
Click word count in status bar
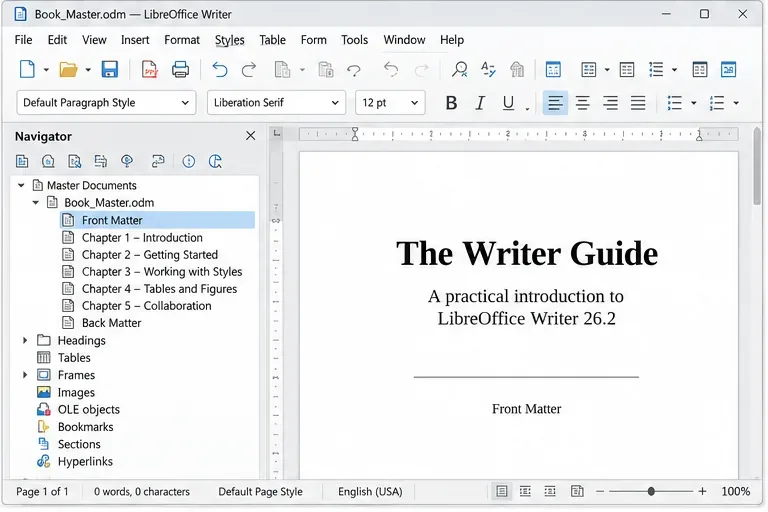pyautogui.click(x=142, y=491)
